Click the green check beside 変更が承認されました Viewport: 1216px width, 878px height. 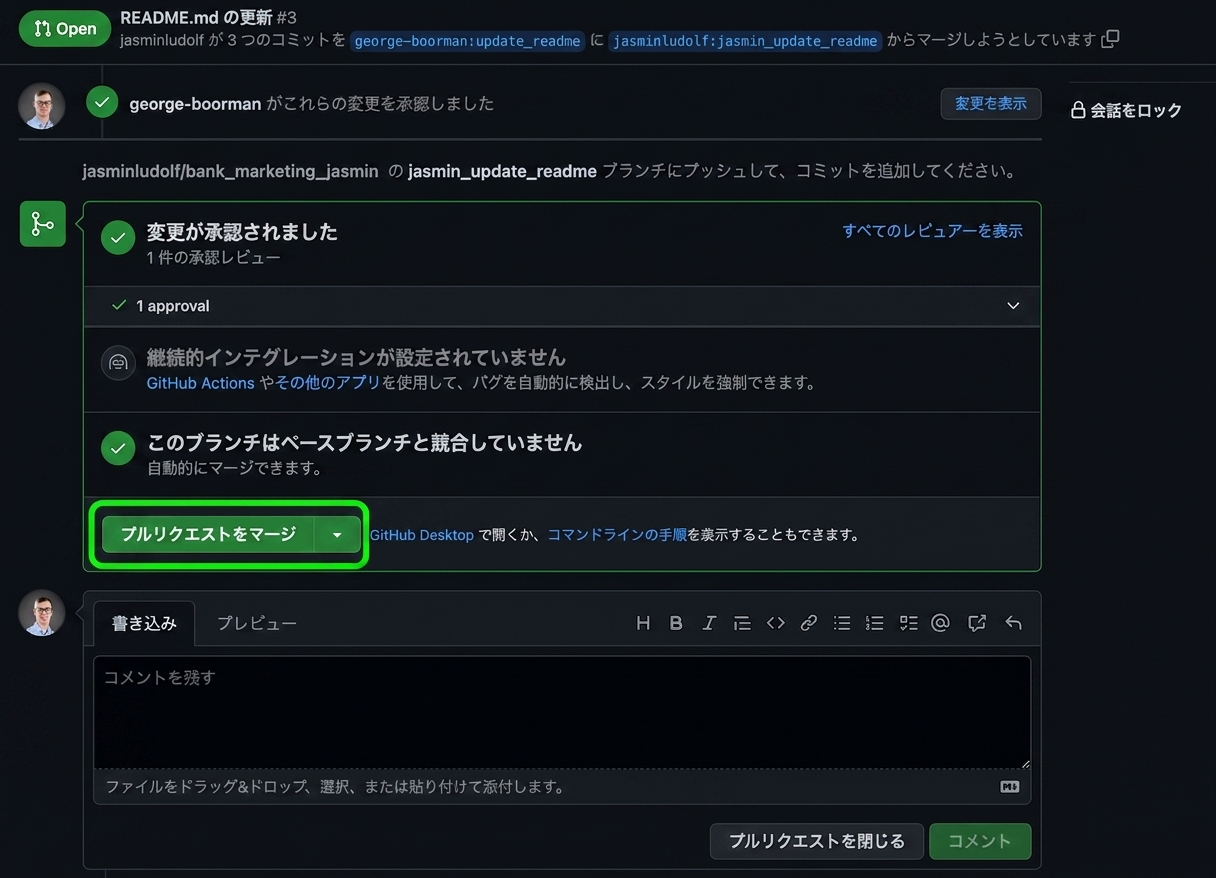[x=118, y=238]
